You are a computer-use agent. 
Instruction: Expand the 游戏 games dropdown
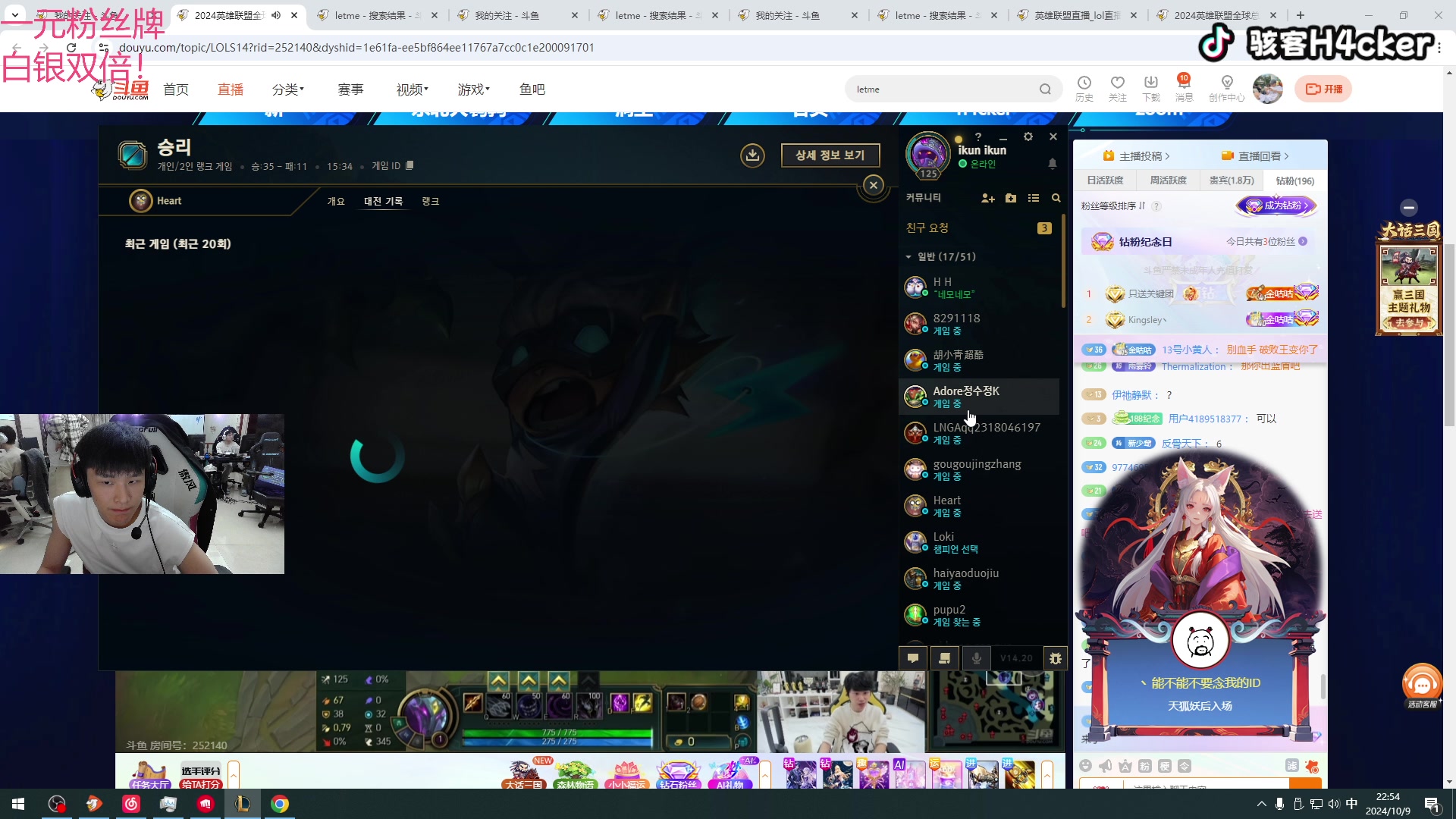474,89
